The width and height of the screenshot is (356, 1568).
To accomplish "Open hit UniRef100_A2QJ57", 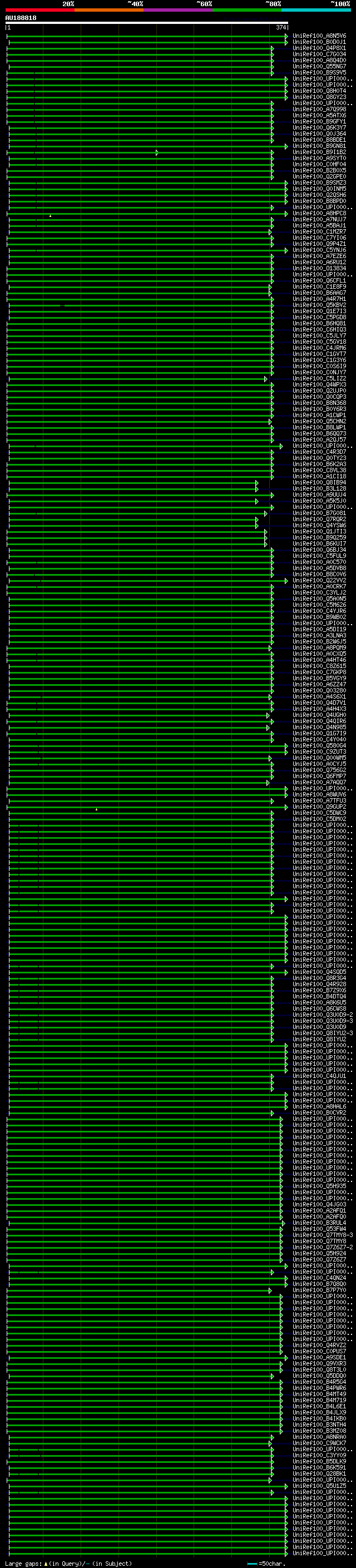I will 319,439.
